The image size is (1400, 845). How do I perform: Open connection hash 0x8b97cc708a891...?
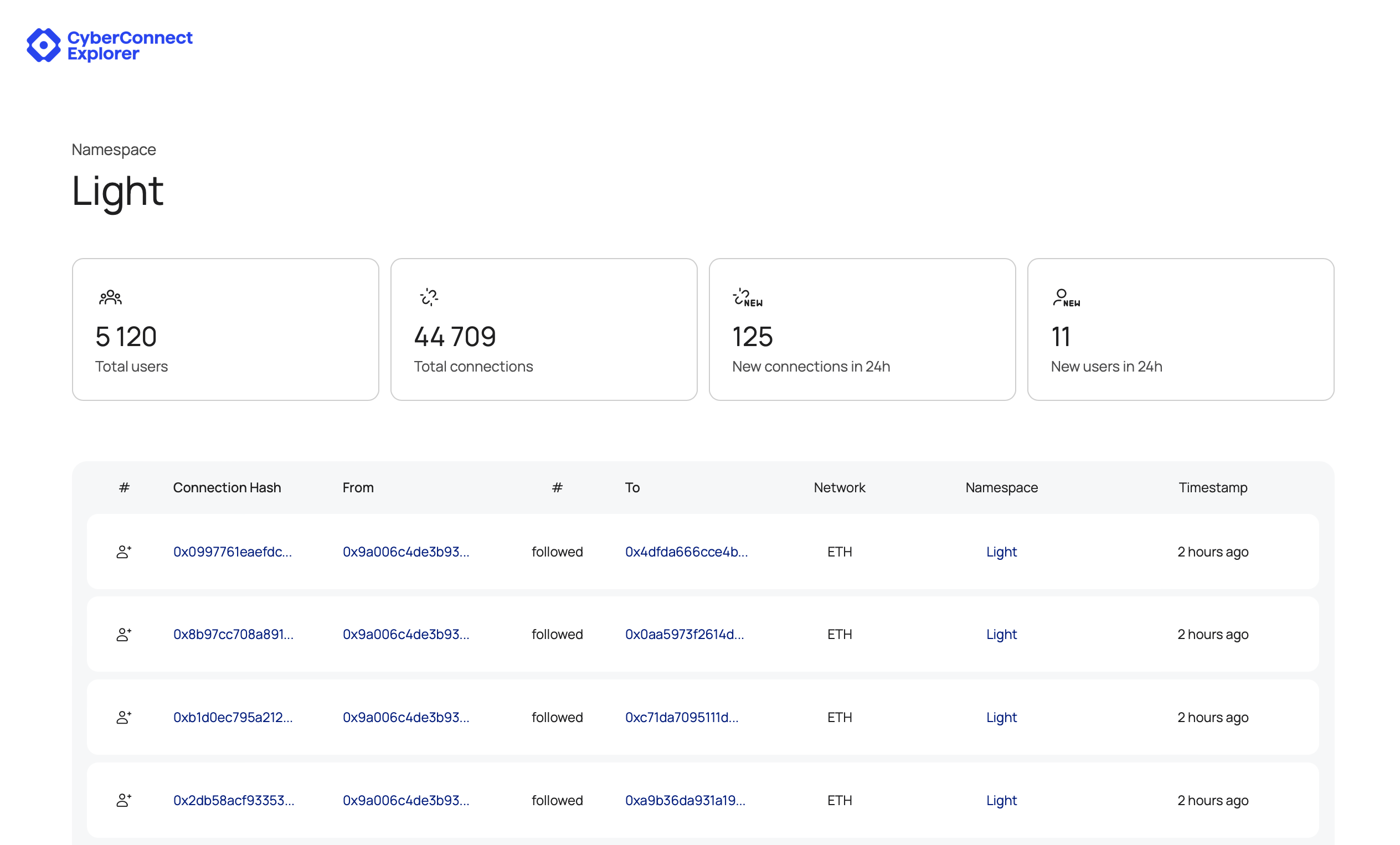[234, 635]
